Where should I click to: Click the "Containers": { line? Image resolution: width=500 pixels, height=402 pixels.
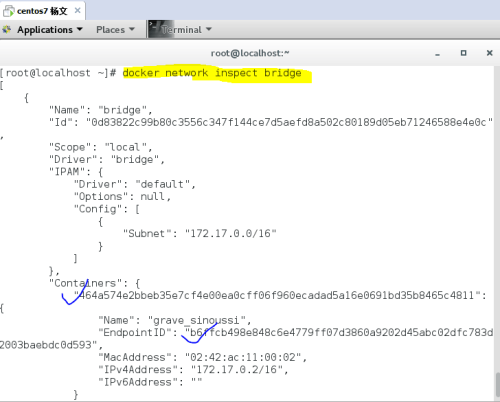[x=95, y=283]
